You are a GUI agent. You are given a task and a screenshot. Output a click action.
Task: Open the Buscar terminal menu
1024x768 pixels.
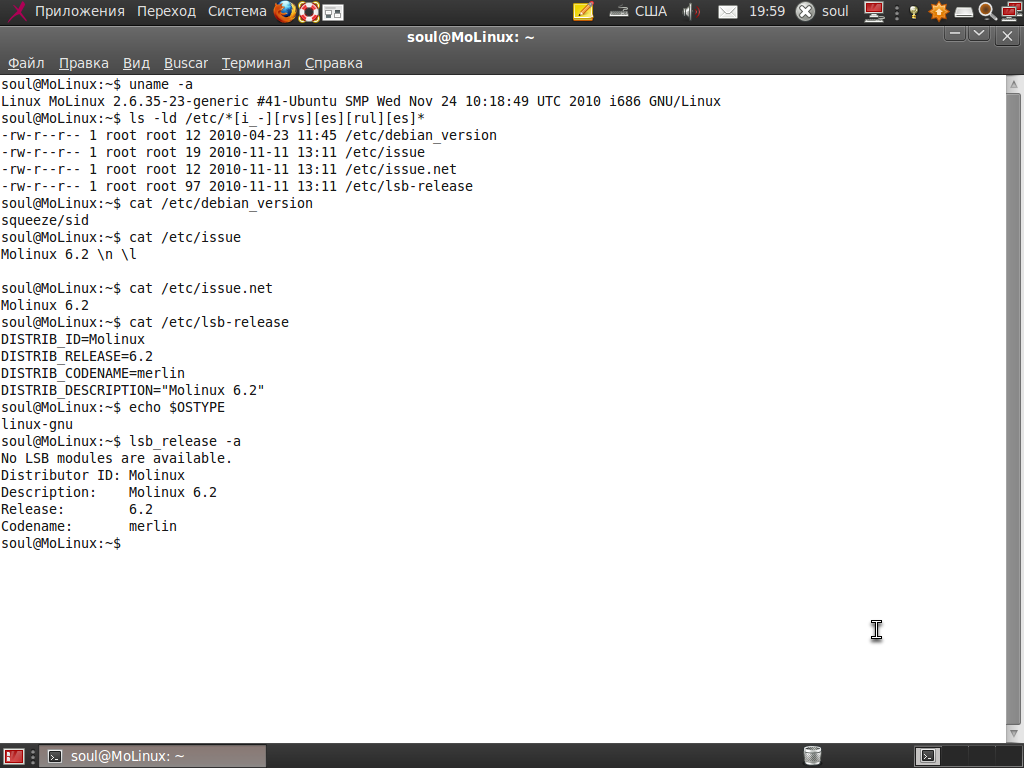(185, 63)
